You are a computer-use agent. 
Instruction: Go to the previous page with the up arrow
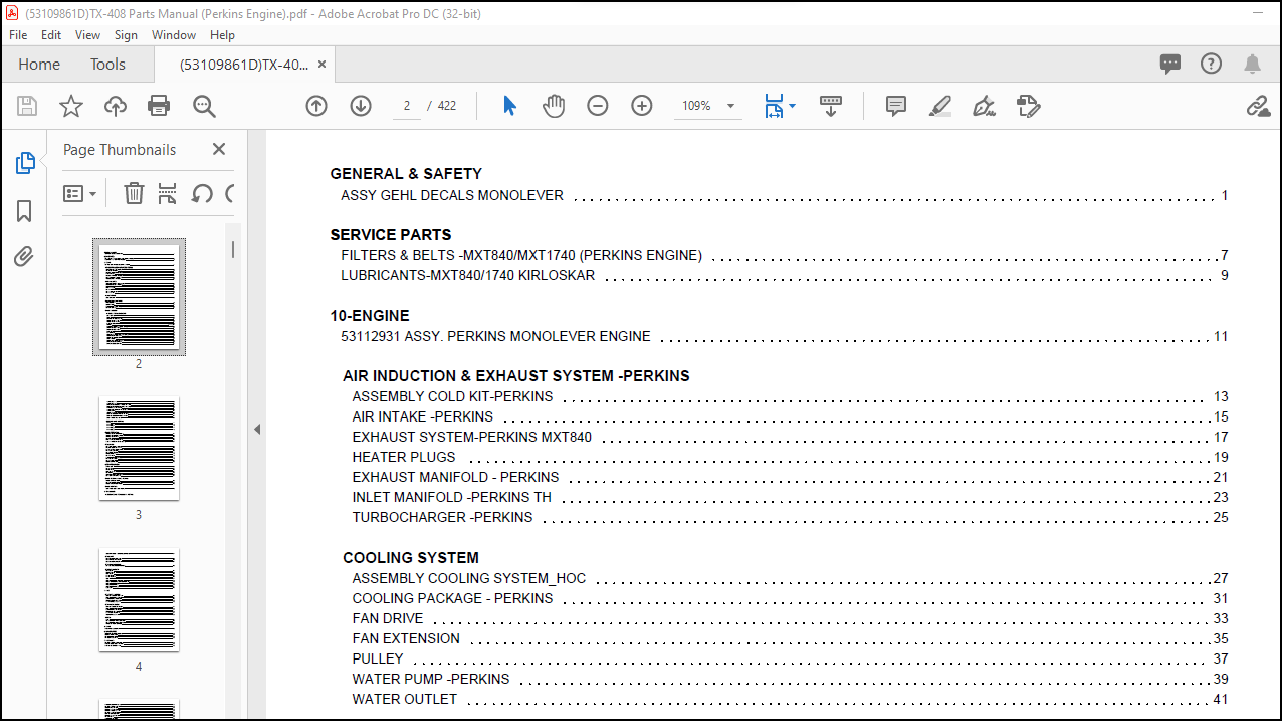(x=316, y=106)
